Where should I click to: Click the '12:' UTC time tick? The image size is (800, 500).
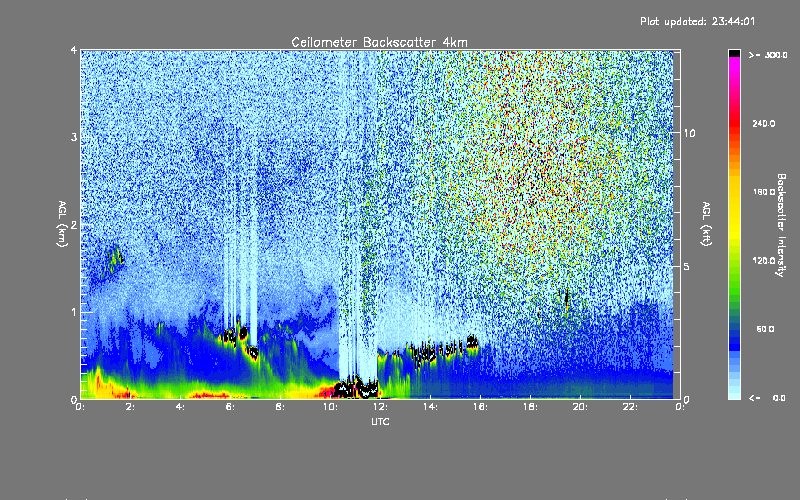pyautogui.click(x=380, y=407)
